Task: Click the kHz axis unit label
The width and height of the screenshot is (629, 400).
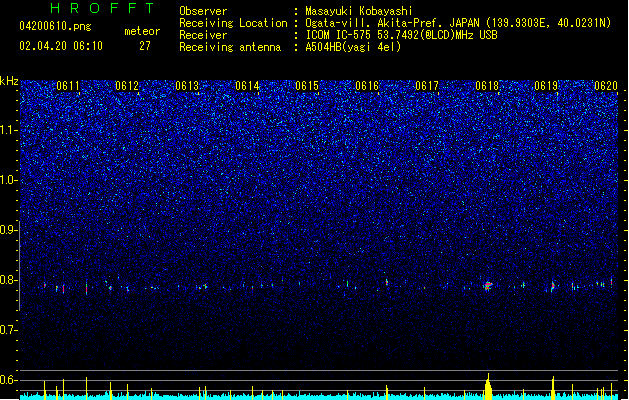Action: tap(9, 81)
